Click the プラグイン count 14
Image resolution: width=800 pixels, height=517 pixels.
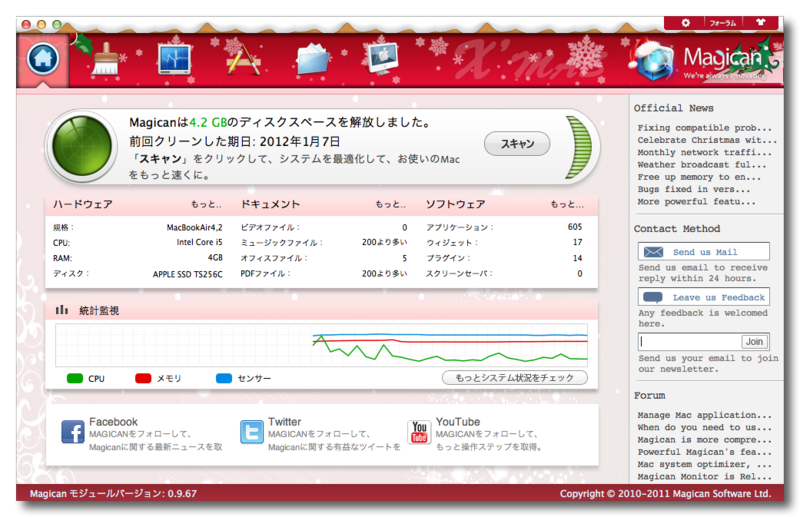(578, 258)
